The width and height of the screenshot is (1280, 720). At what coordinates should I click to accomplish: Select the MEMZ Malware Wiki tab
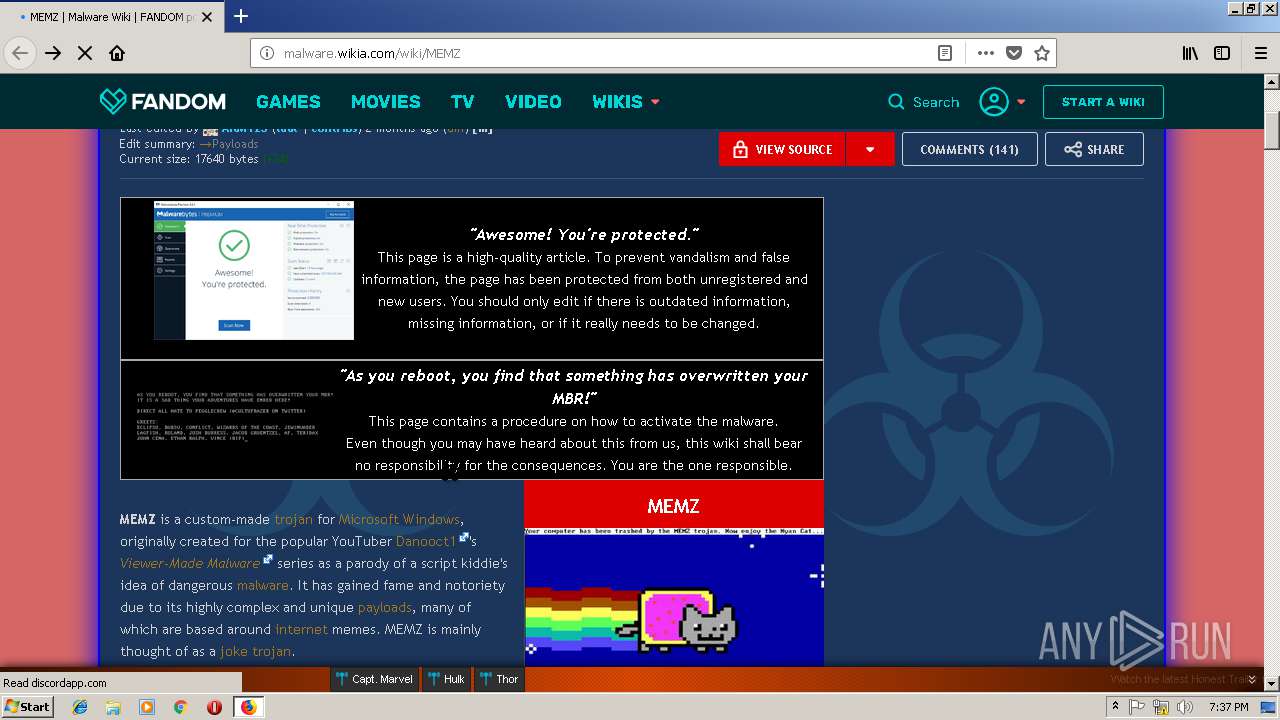click(110, 16)
